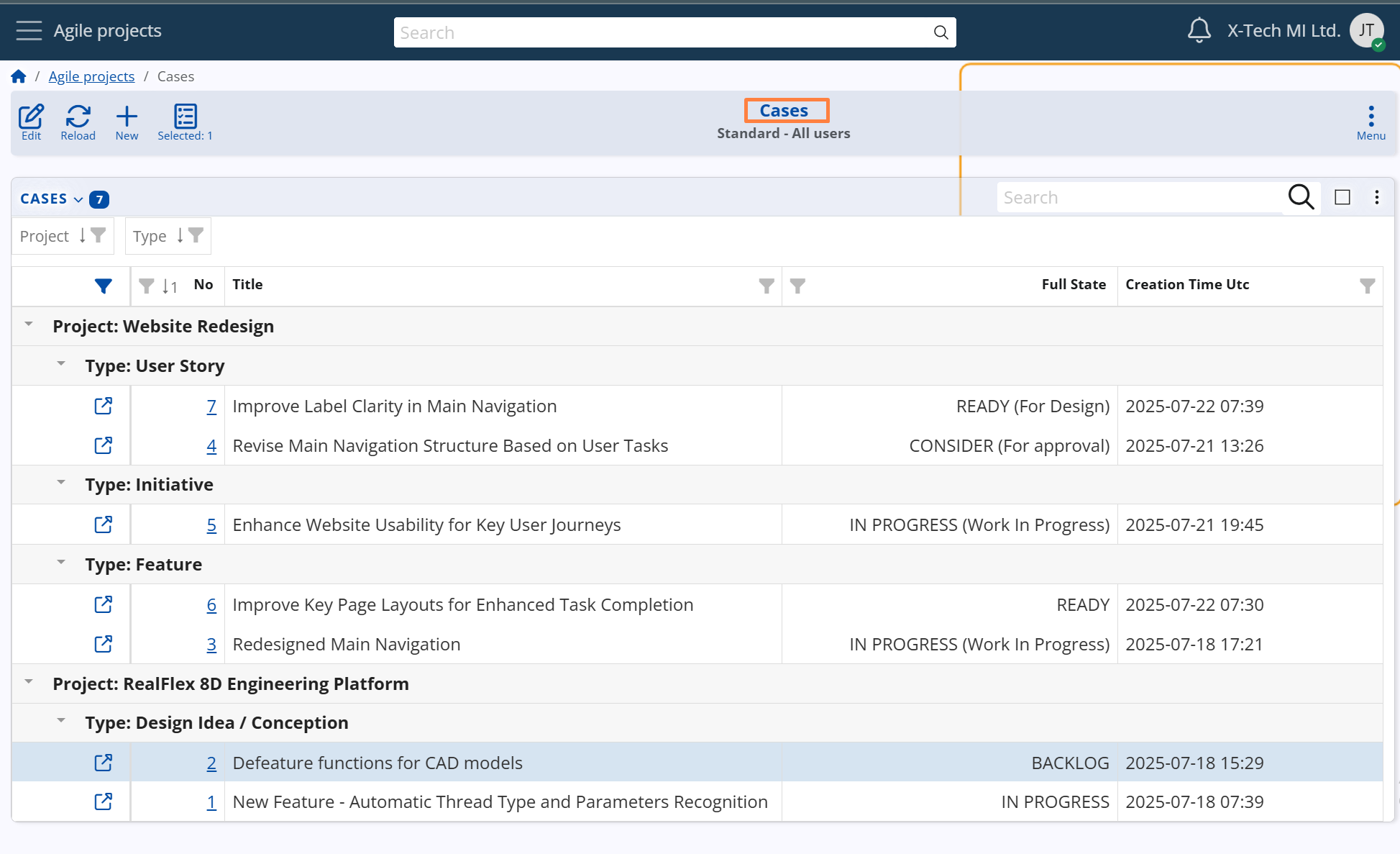
Task: Open the three-dot Menu at top right
Action: pyautogui.click(x=1371, y=117)
